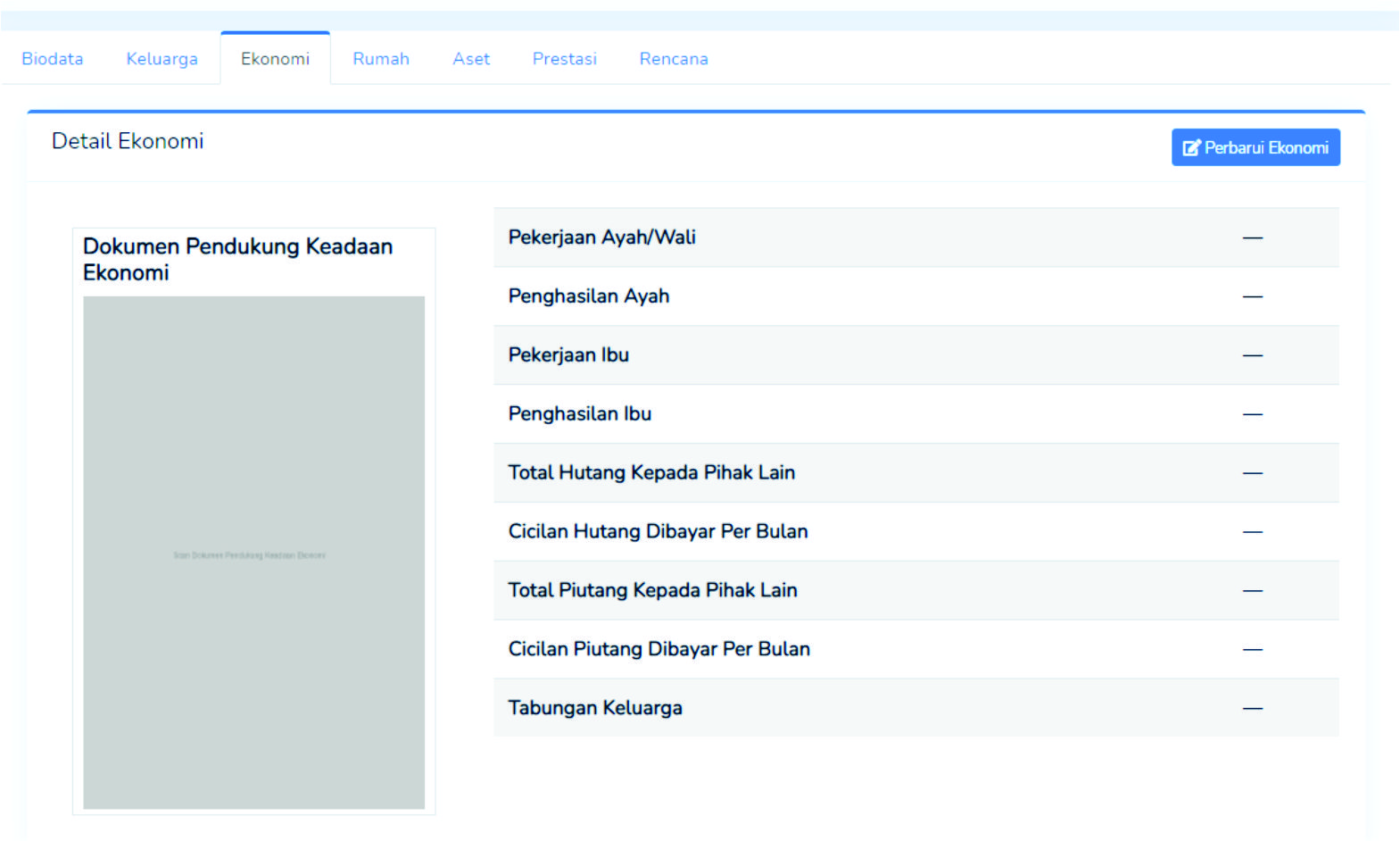
Task: Click the Detail Ekonomi heading
Action: 128,141
